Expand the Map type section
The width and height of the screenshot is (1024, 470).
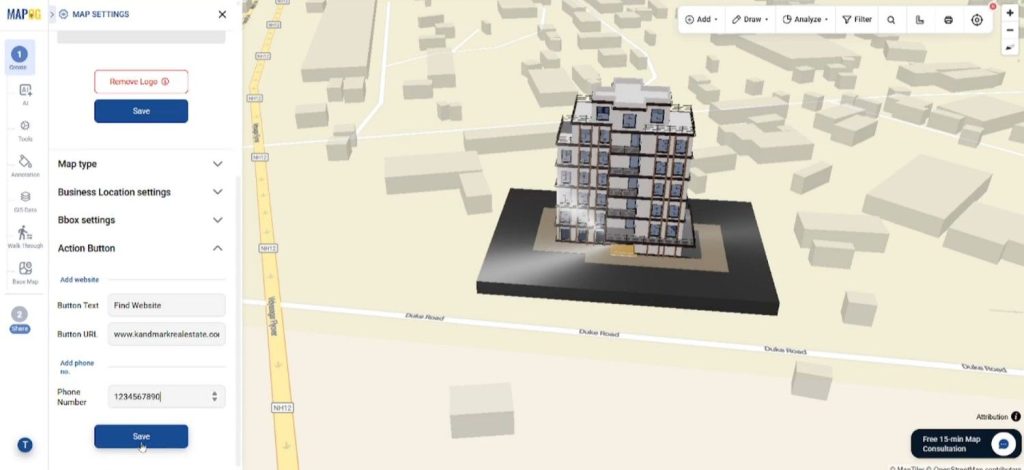point(140,164)
